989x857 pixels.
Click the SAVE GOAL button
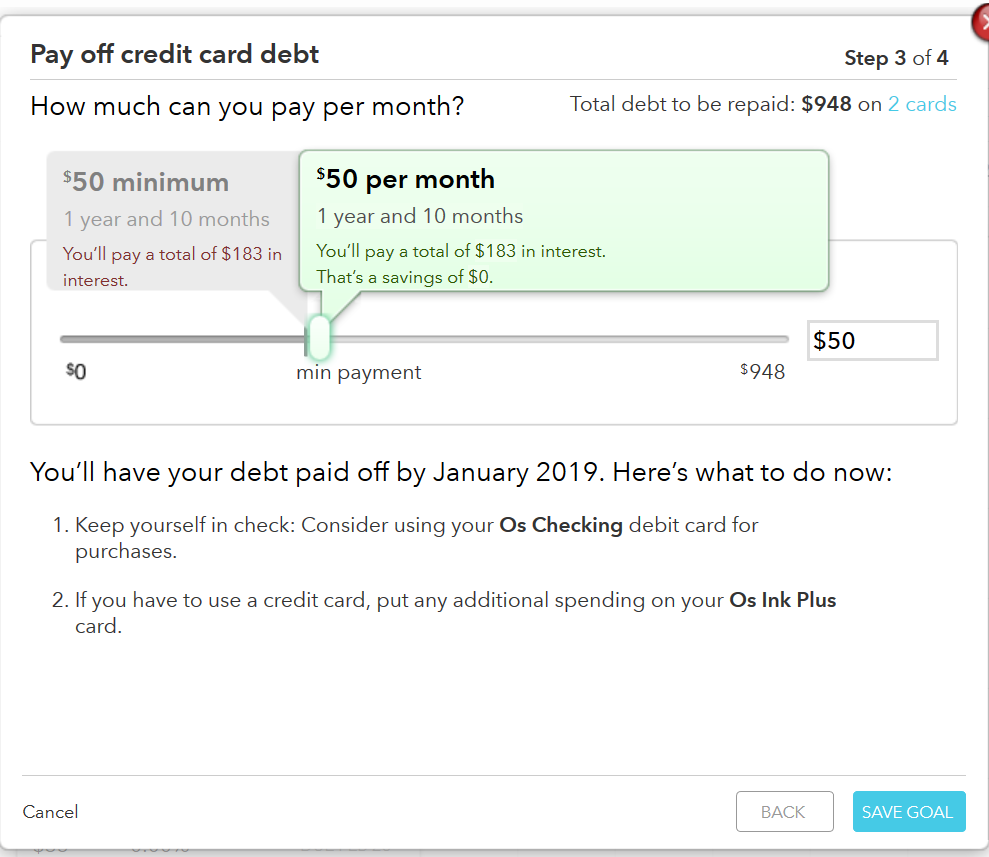(908, 812)
